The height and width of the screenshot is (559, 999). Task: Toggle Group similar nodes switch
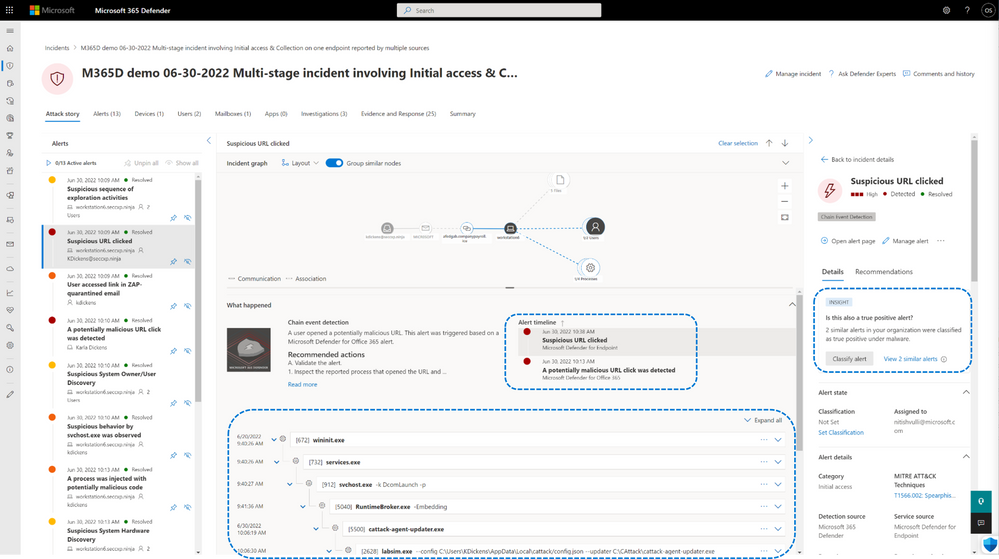(x=334, y=163)
